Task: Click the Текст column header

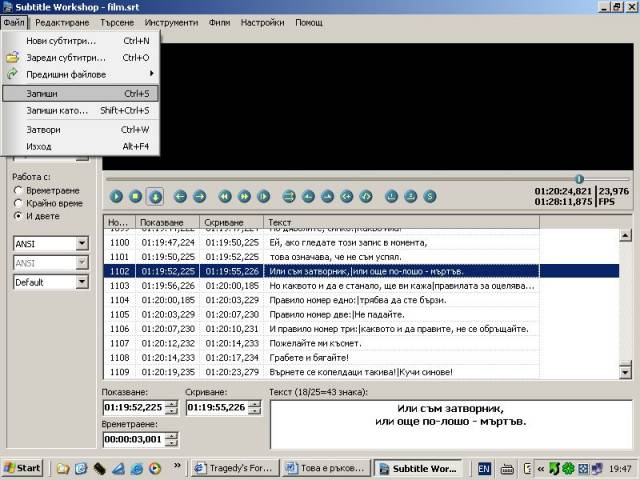Action: (402, 222)
